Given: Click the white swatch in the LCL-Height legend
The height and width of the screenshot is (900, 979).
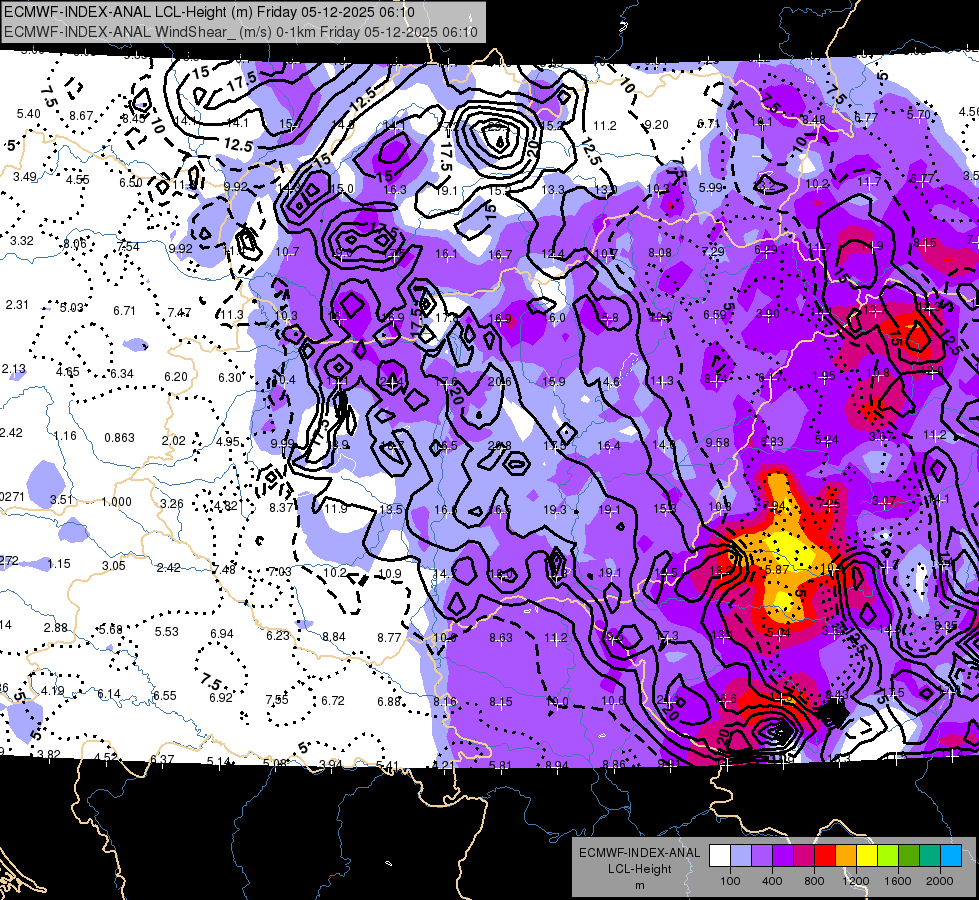Looking at the screenshot, I should [x=720, y=856].
